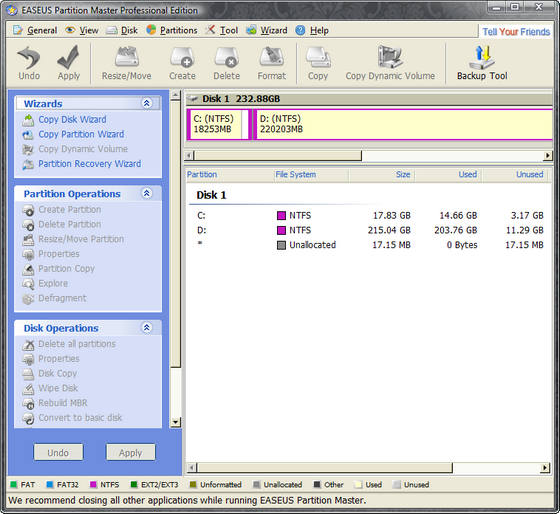560x514 pixels.
Task: Collapse the Wizards panel
Action: [x=147, y=103]
